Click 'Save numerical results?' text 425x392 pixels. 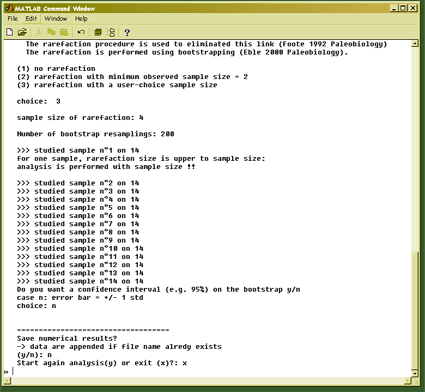[67, 338]
